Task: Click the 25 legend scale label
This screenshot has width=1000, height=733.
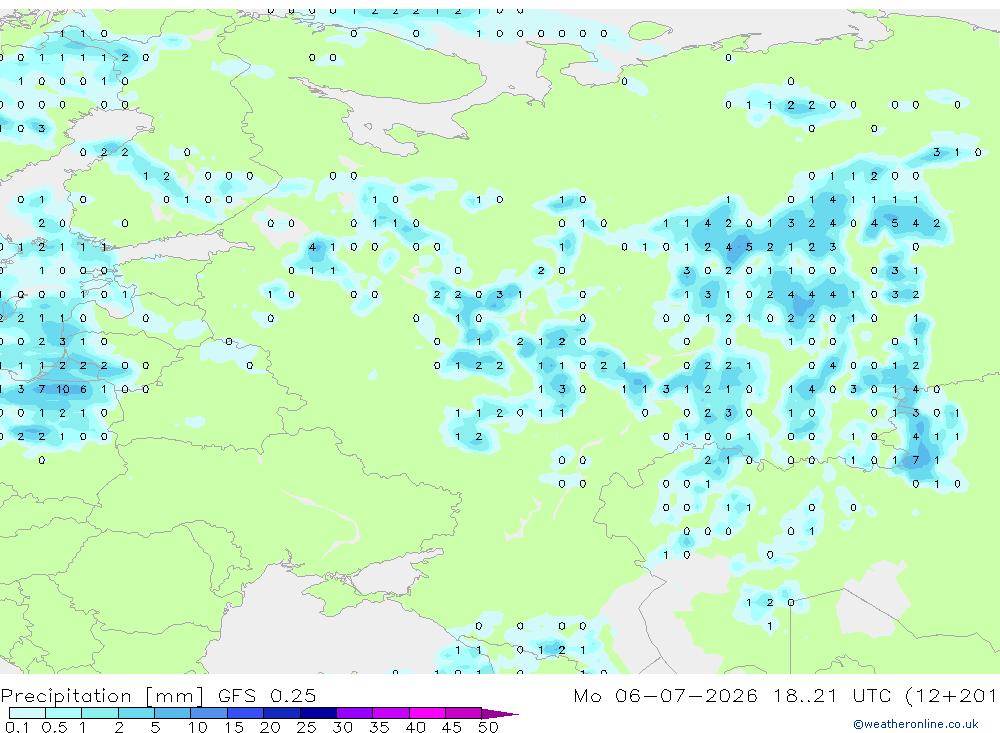Action: tap(306, 727)
